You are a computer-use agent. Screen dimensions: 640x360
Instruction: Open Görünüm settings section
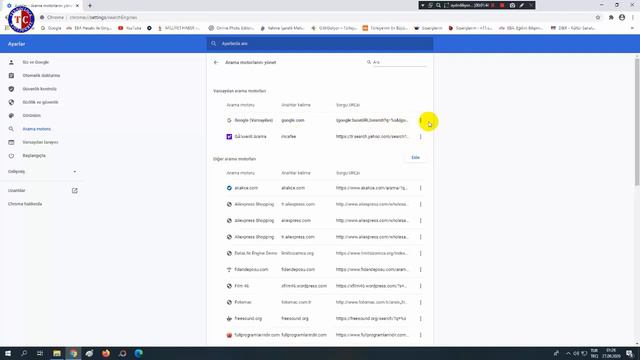31,116
